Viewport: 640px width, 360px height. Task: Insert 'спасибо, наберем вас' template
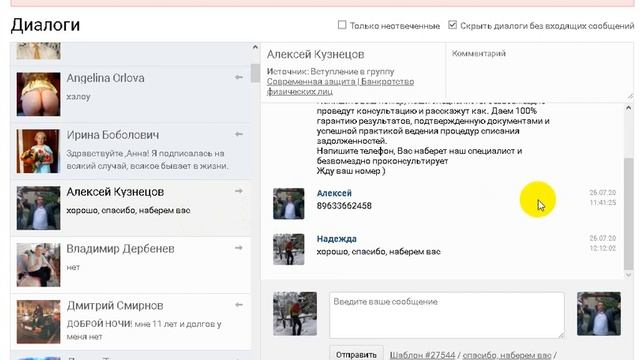pyautogui.click(x=507, y=355)
